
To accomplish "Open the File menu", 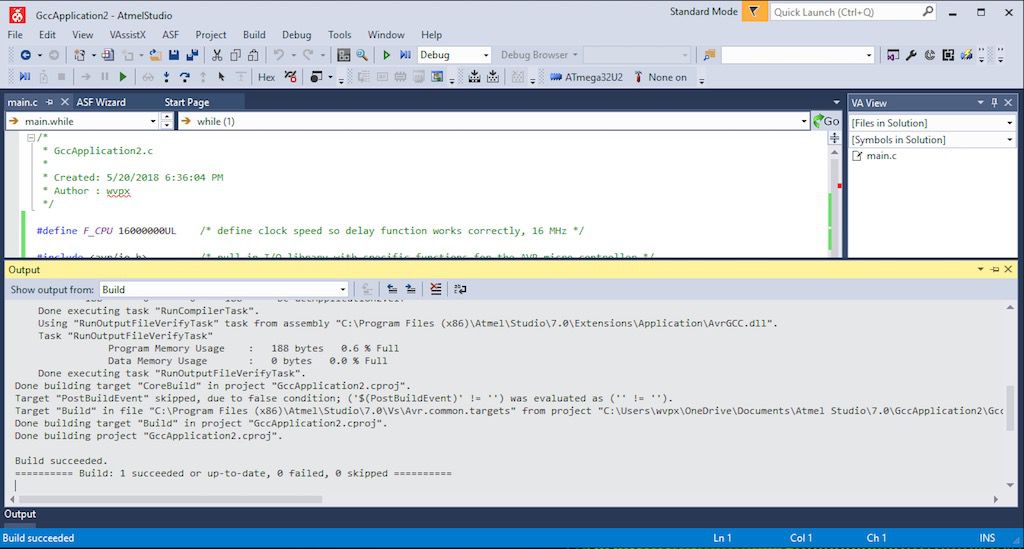I will pyautogui.click(x=15, y=35).
